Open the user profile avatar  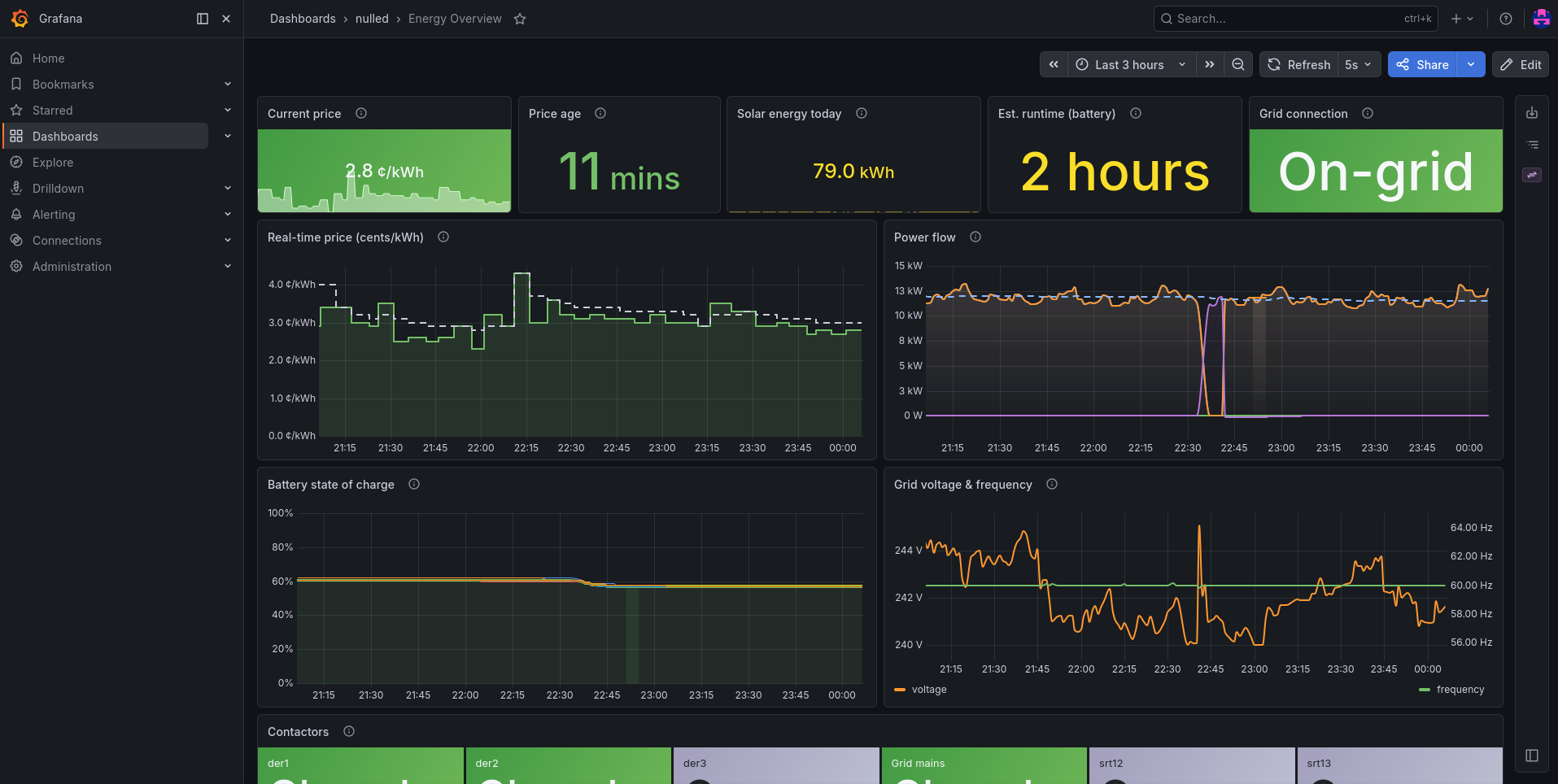point(1541,18)
